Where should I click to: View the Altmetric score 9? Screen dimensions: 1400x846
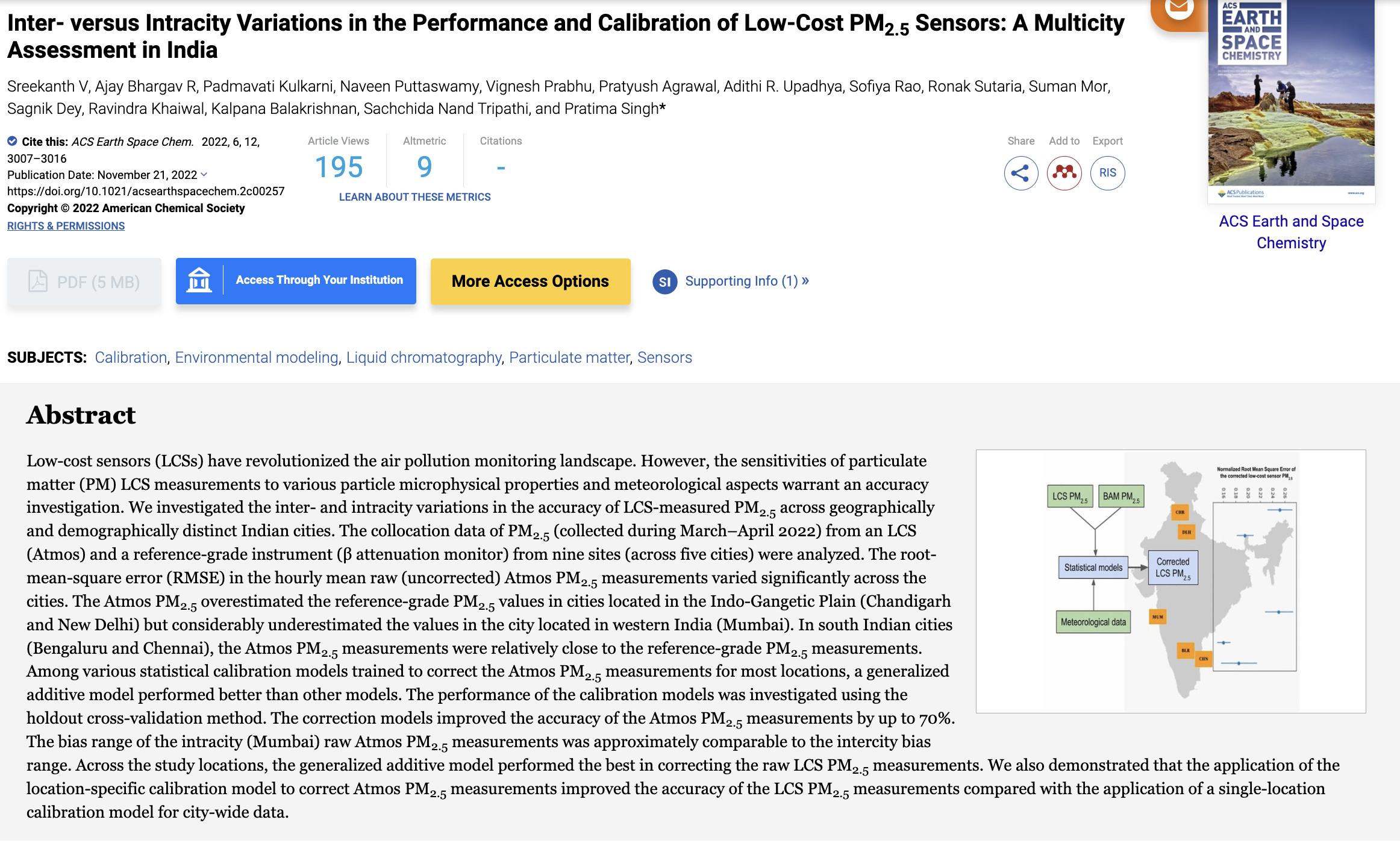424,167
